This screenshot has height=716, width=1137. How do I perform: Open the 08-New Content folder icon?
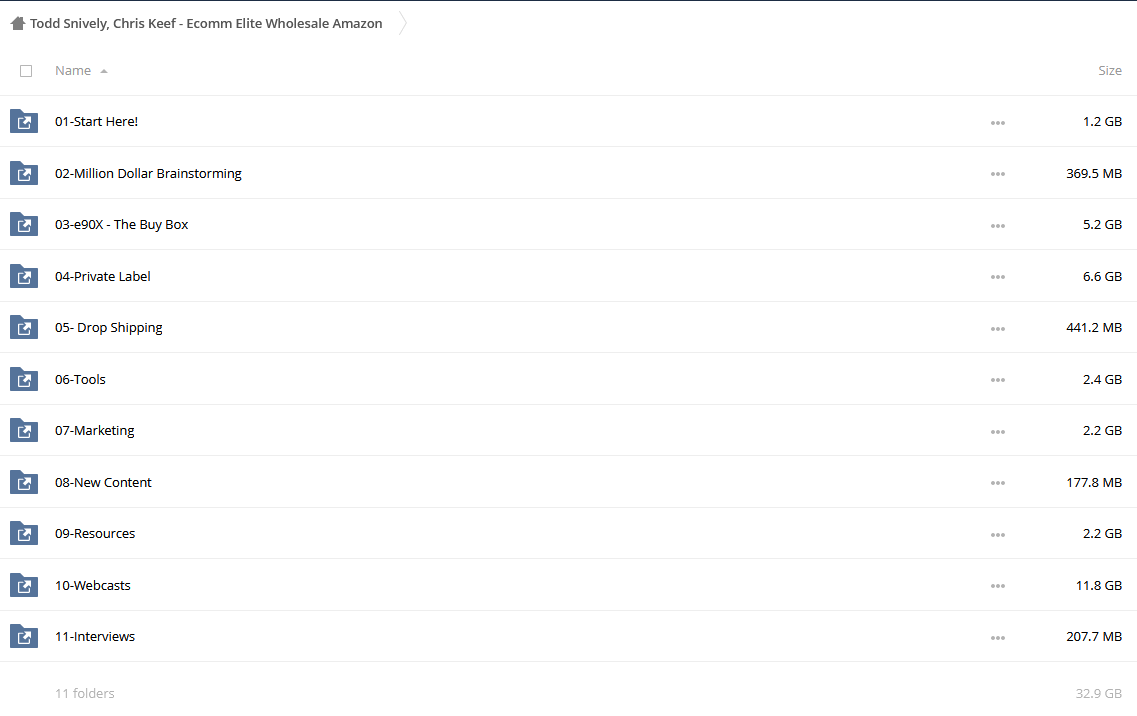click(x=24, y=482)
